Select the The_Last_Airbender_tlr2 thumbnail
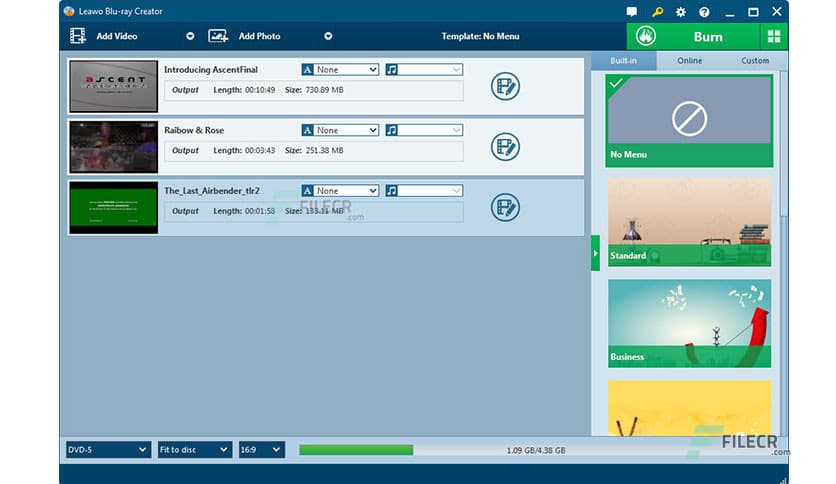The height and width of the screenshot is (484, 836). pyautogui.click(x=114, y=207)
